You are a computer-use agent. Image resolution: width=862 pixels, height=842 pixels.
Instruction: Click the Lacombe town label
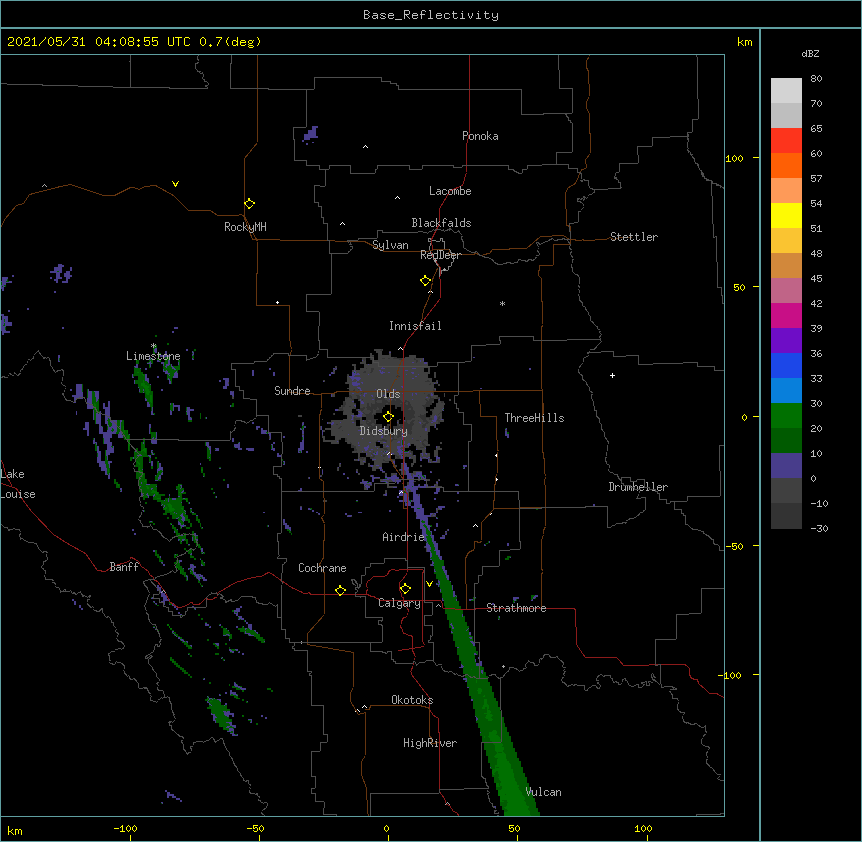450,191
